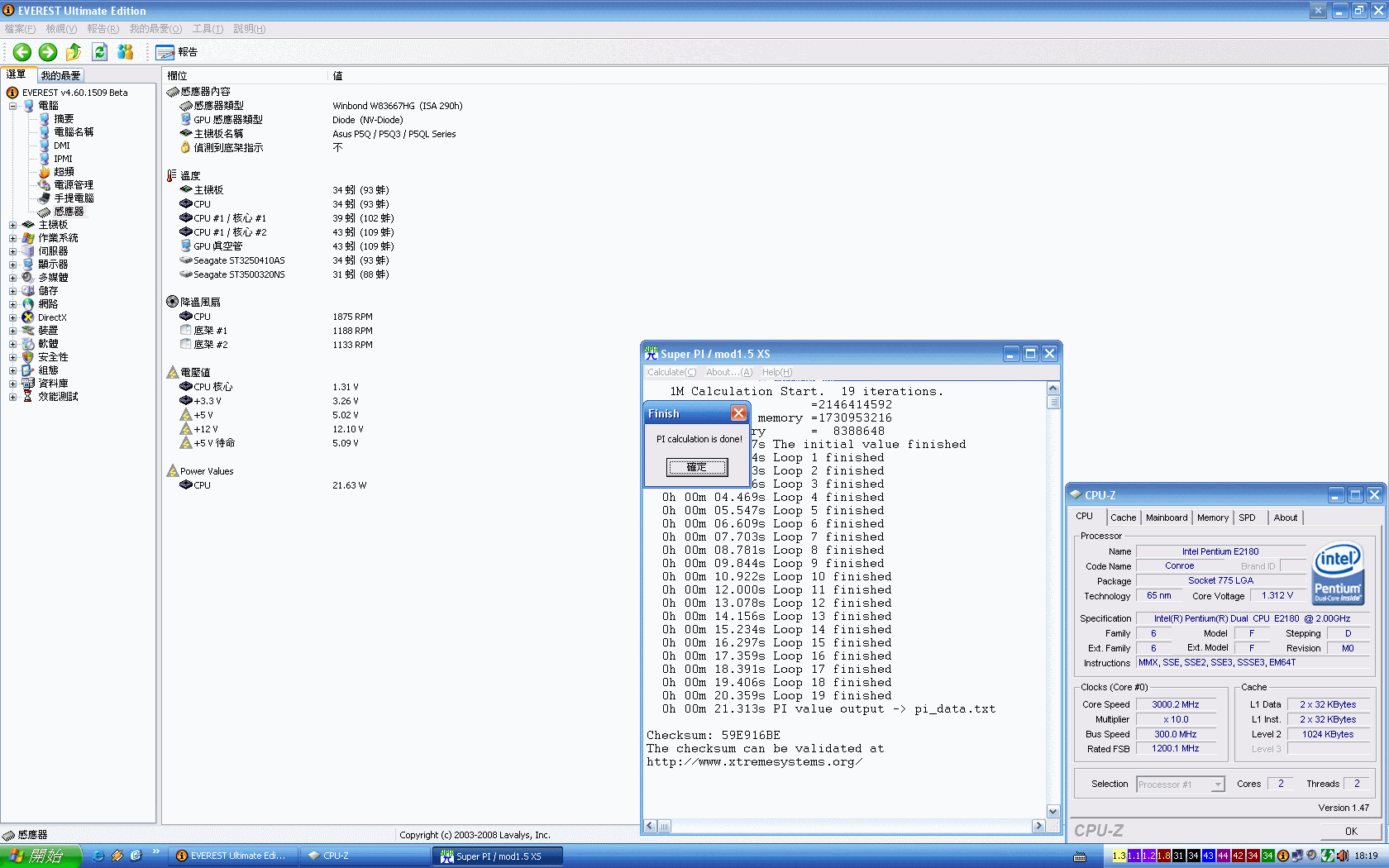Expand the 主機板 tree node
1389x868 pixels.
click(13, 225)
